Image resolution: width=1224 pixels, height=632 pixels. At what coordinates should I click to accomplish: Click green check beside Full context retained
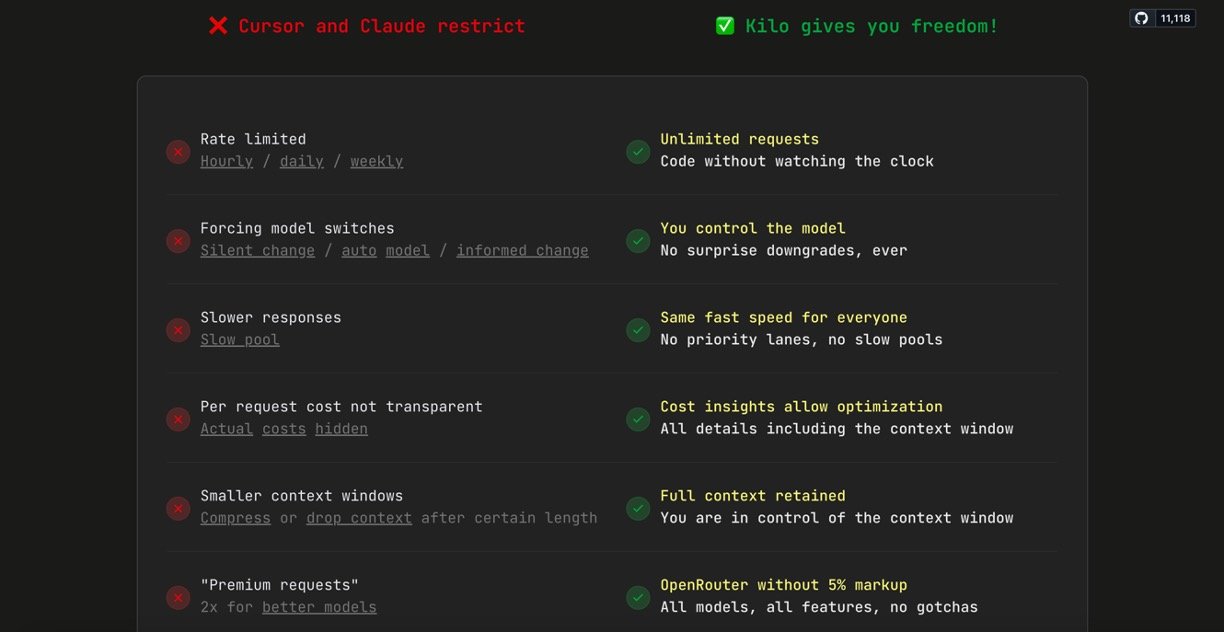pyautogui.click(x=638, y=508)
